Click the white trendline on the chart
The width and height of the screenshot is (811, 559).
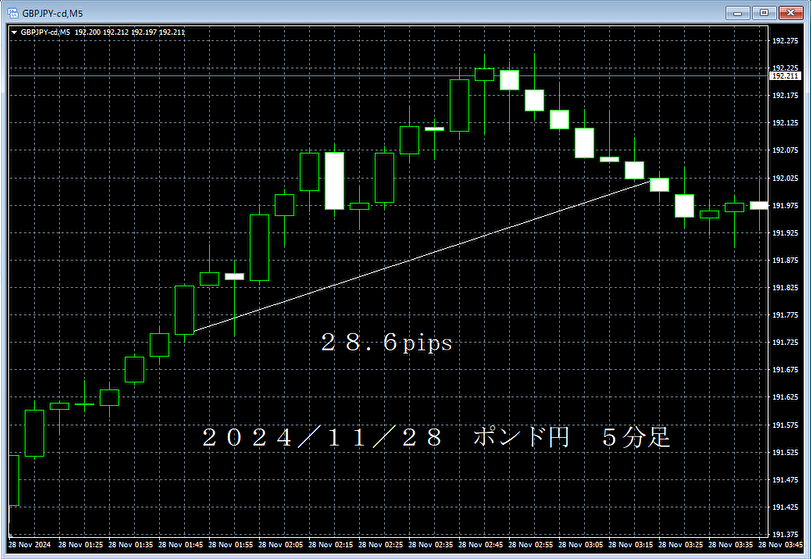[422, 256]
